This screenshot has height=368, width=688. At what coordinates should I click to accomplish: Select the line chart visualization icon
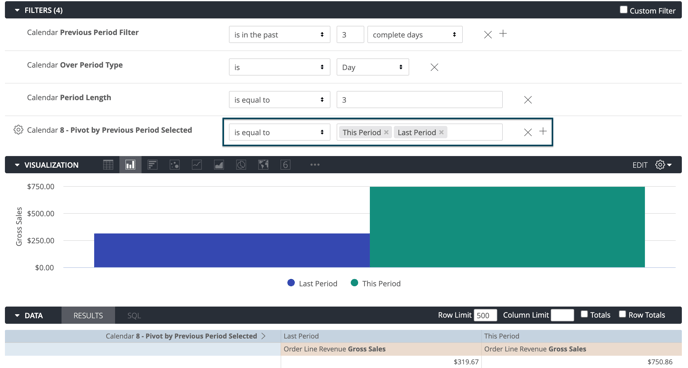[197, 165]
